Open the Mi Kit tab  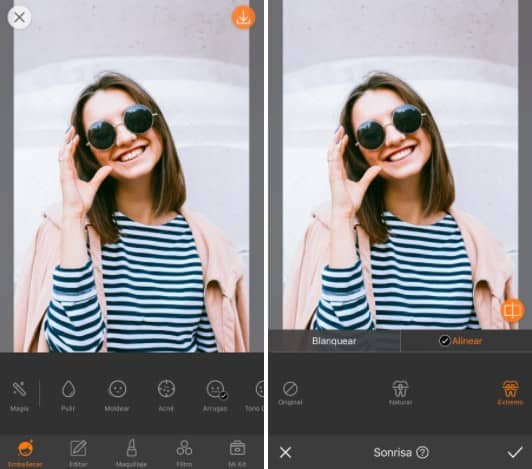click(237, 453)
